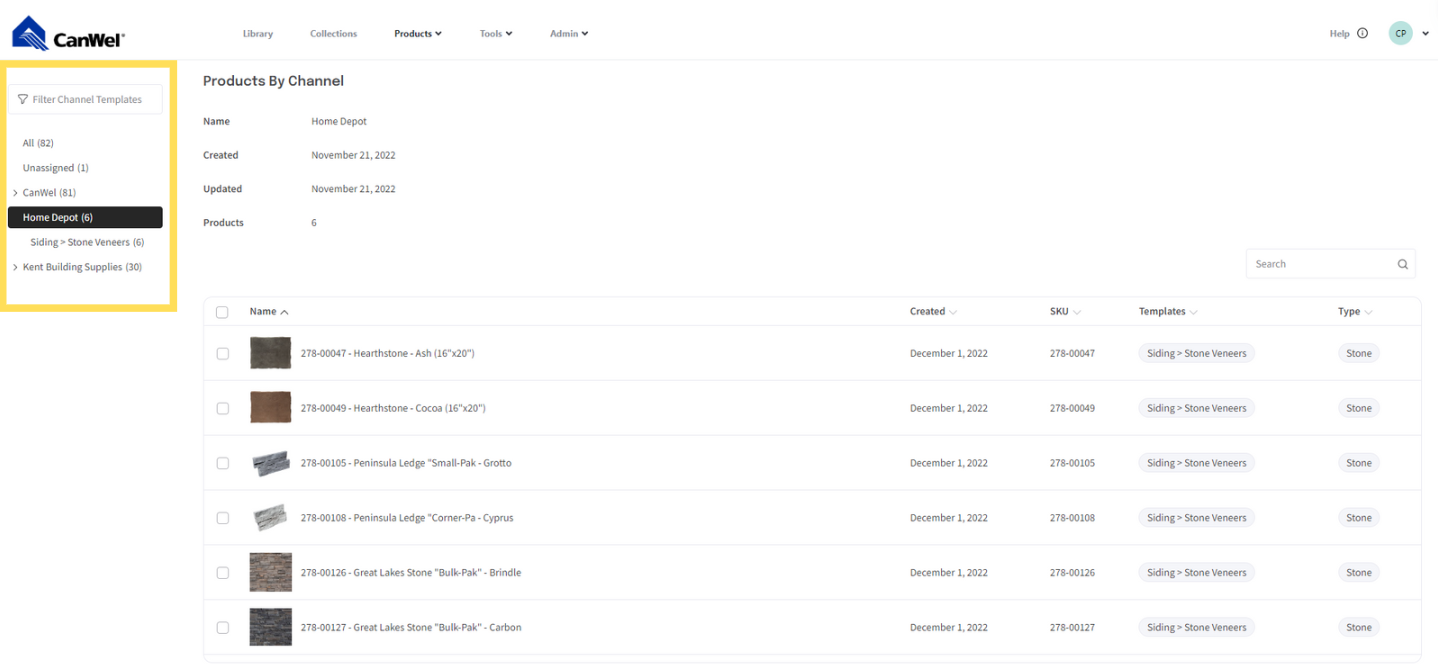Open the Products dropdown menu

(x=418, y=34)
